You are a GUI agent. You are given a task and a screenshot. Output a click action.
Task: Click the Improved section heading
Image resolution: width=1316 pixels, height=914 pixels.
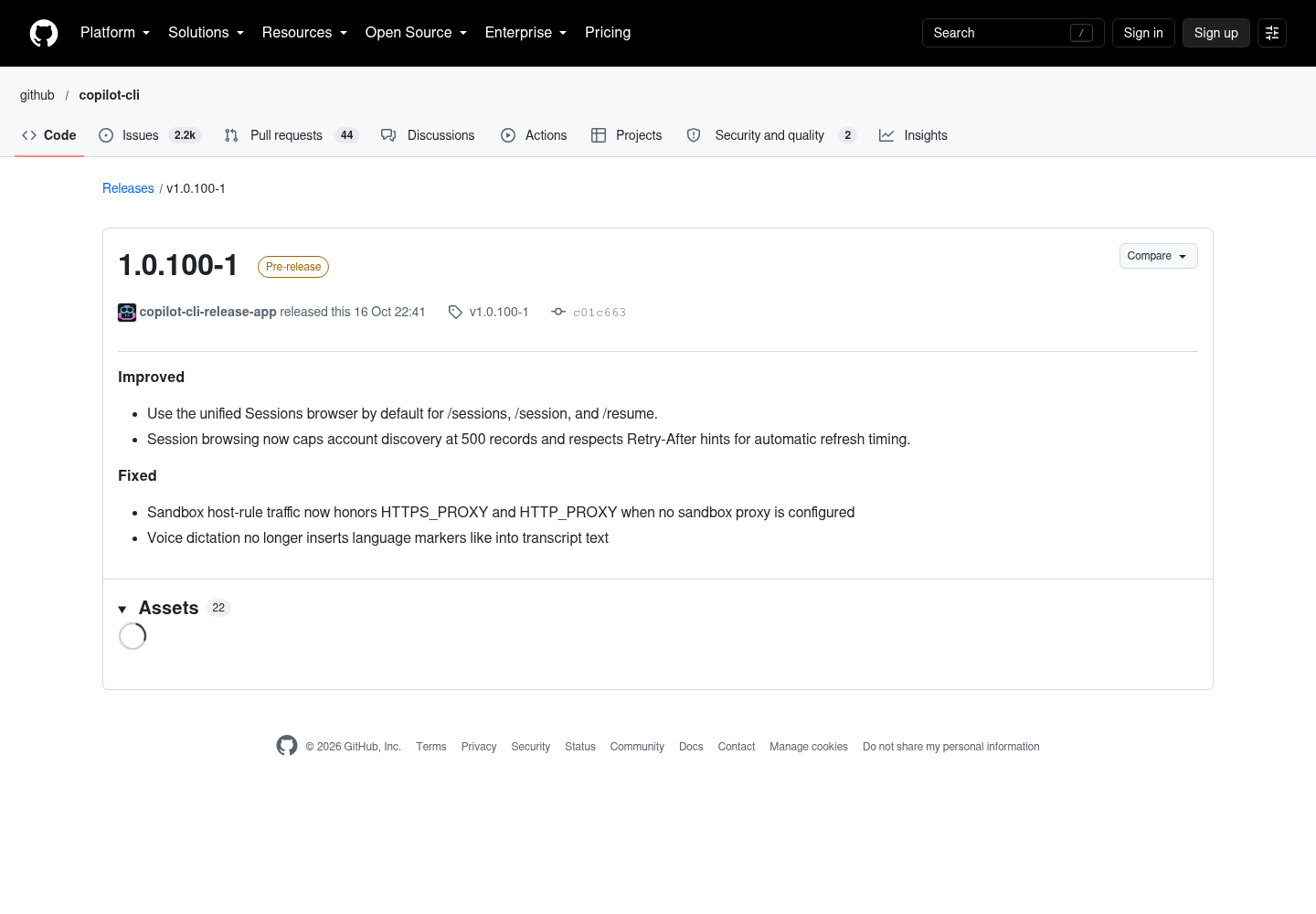pyautogui.click(x=152, y=377)
